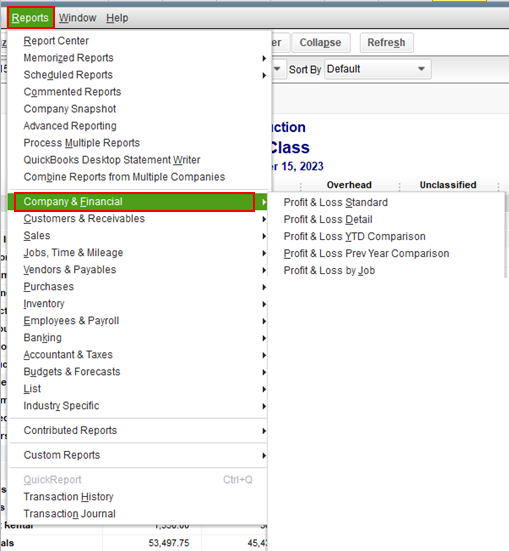Click the Overhead column header
Screen dimensions: 509x551
[x=349, y=185]
